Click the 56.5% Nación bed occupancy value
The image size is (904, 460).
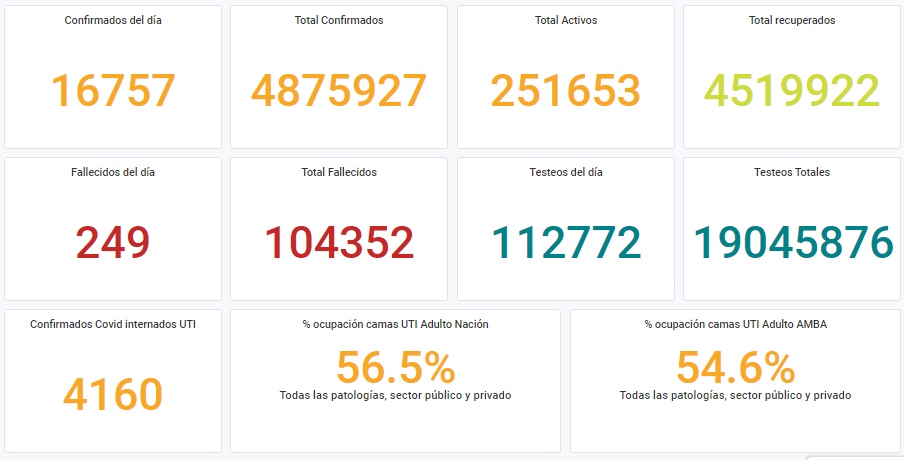coord(395,368)
